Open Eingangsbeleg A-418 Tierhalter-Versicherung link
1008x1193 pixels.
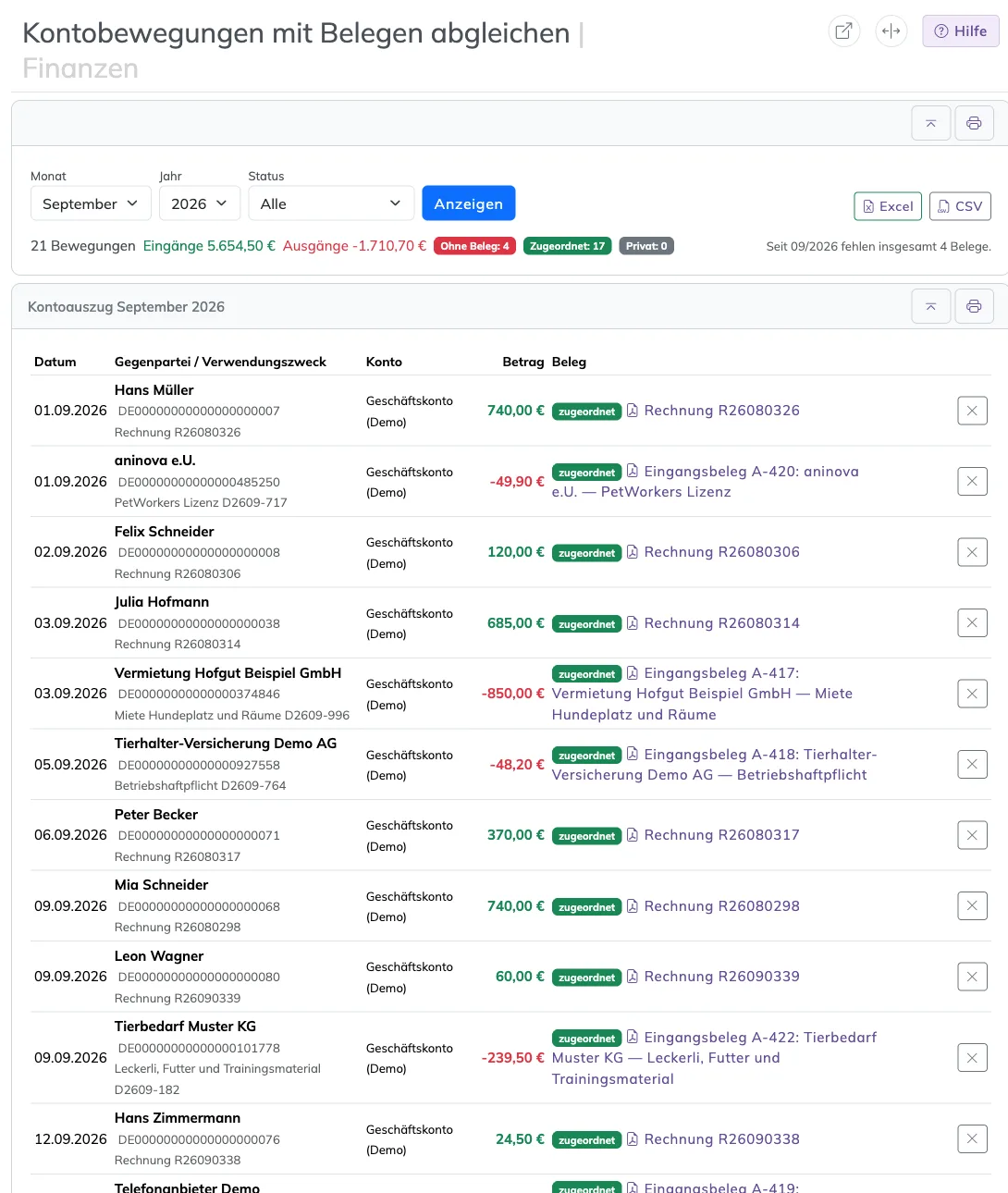pyautogui.click(x=714, y=765)
